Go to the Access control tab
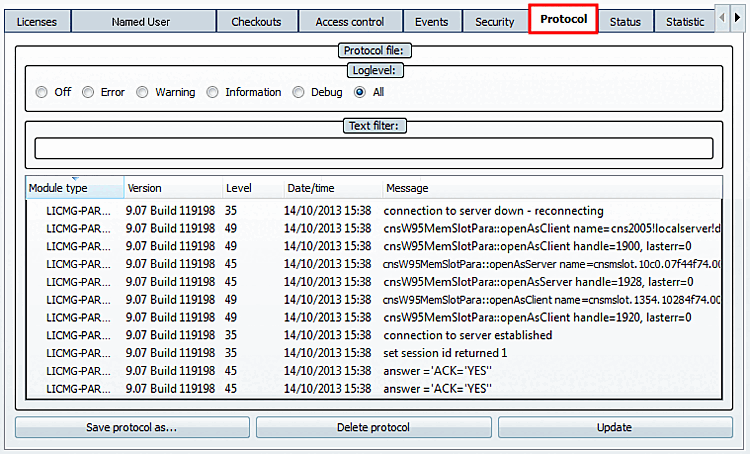Viewport: 750px width, 454px height. click(350, 22)
